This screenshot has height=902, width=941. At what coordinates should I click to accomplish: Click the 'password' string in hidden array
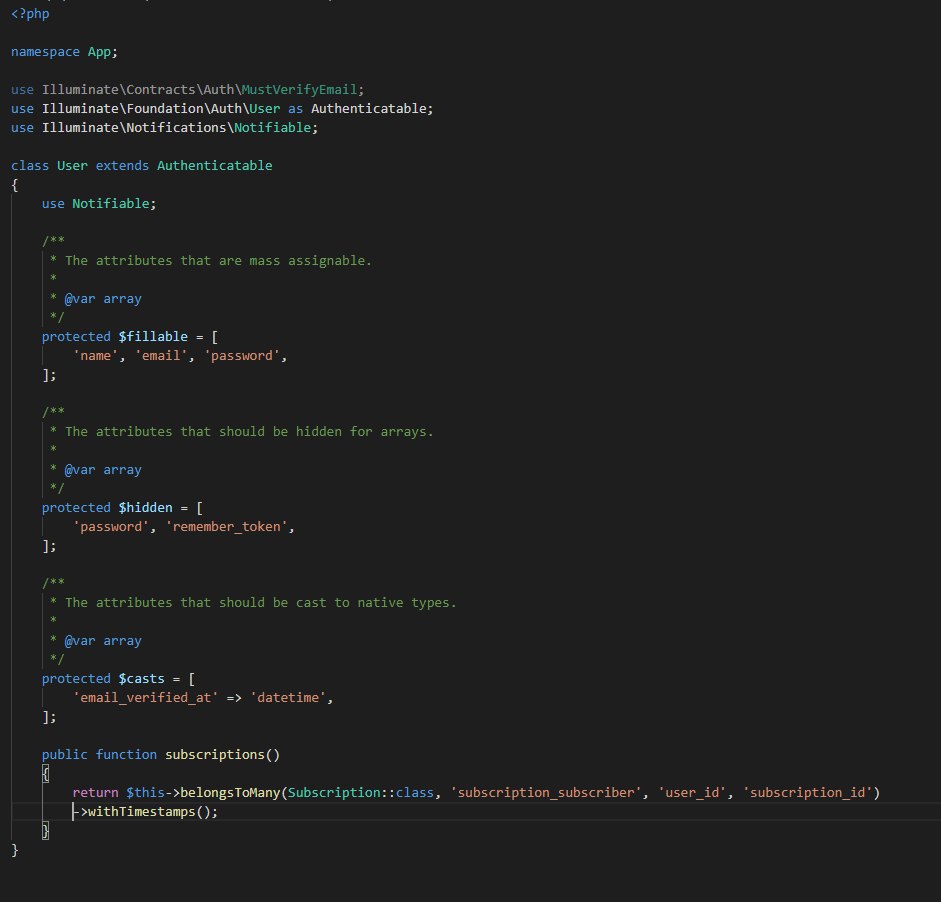point(111,527)
